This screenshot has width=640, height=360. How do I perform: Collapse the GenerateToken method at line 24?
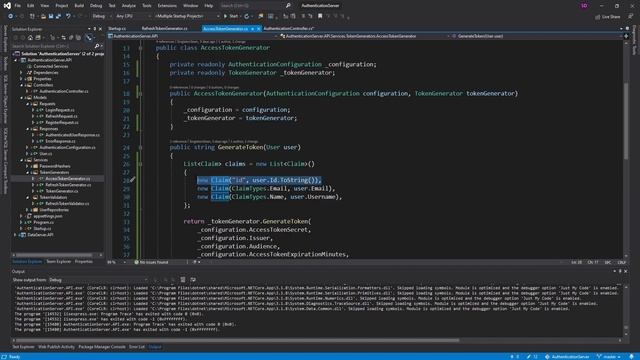(140, 147)
